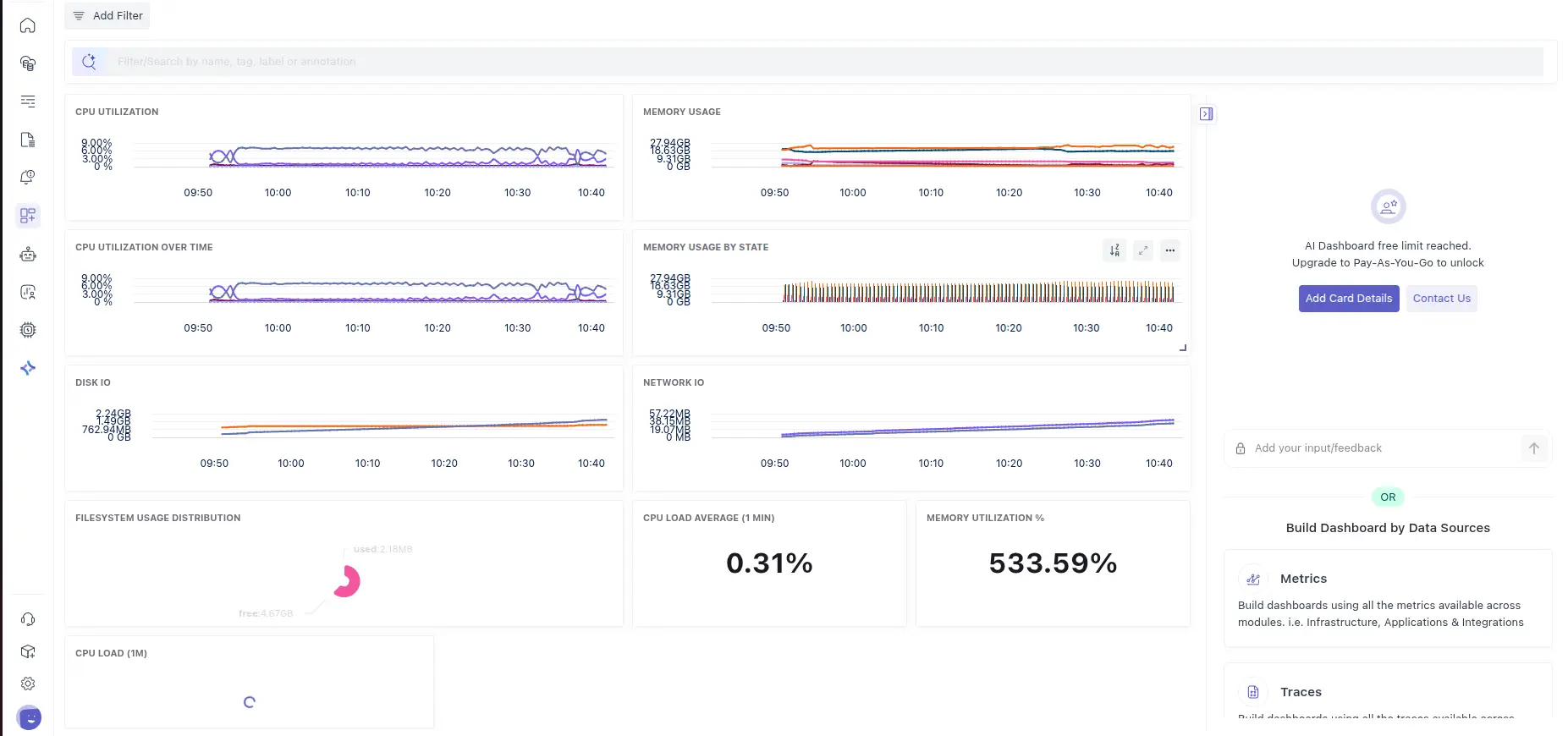This screenshot has height=736, width=1568.
Task: Collapse the AI Dashboard side panel
Action: (x=1207, y=114)
